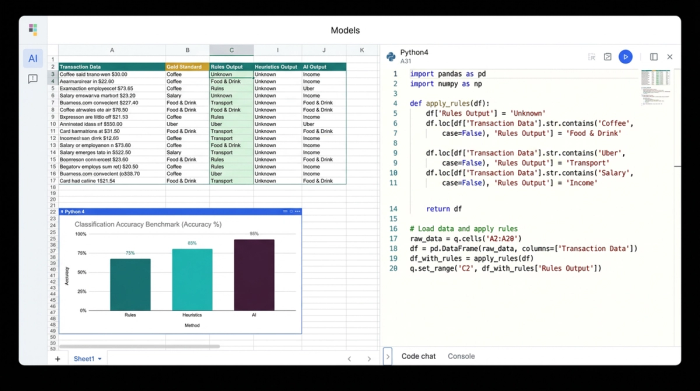Select cell 'Anninetad idass of $550.00'
The height and width of the screenshot is (391, 700).
tap(112, 124)
